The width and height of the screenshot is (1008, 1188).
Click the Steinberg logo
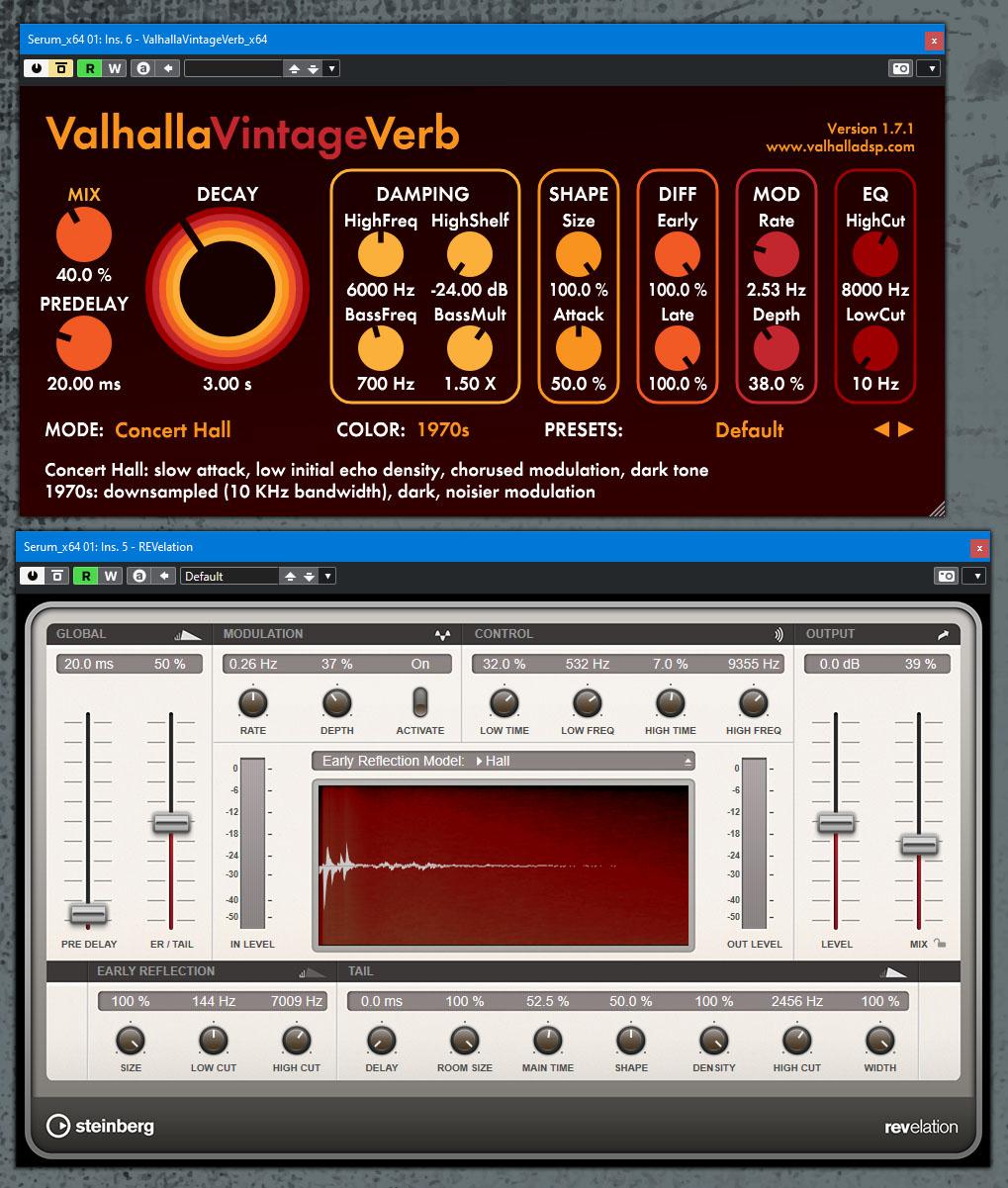coord(99,1126)
